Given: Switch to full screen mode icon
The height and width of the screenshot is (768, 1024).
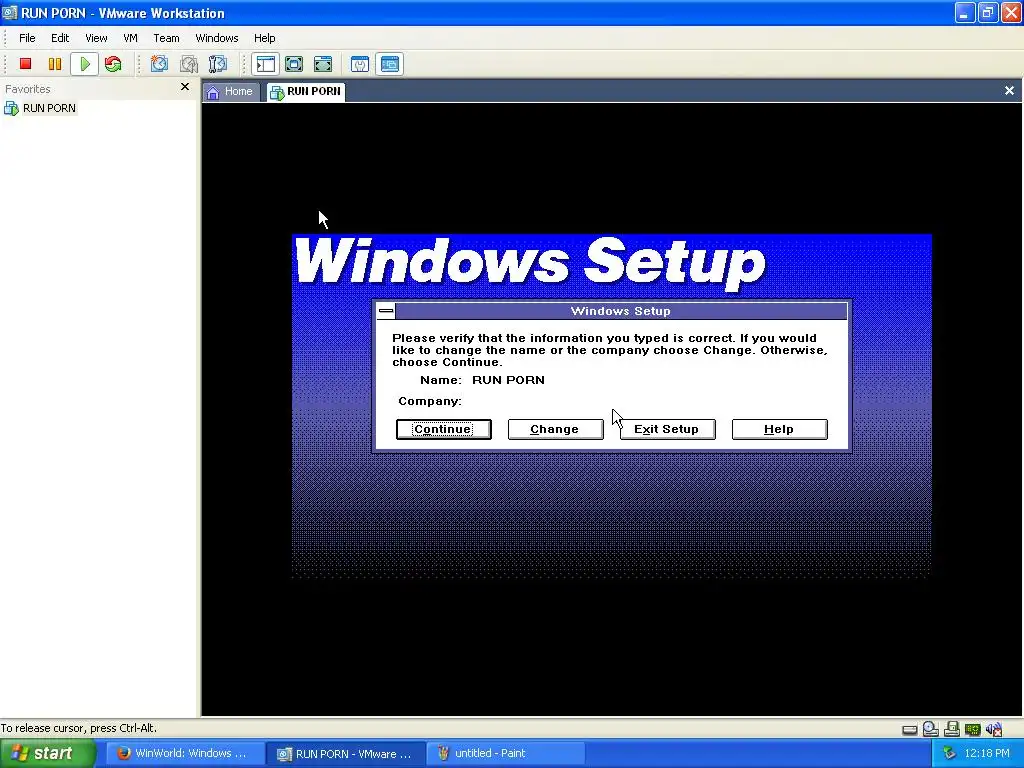Looking at the screenshot, I should [323, 64].
